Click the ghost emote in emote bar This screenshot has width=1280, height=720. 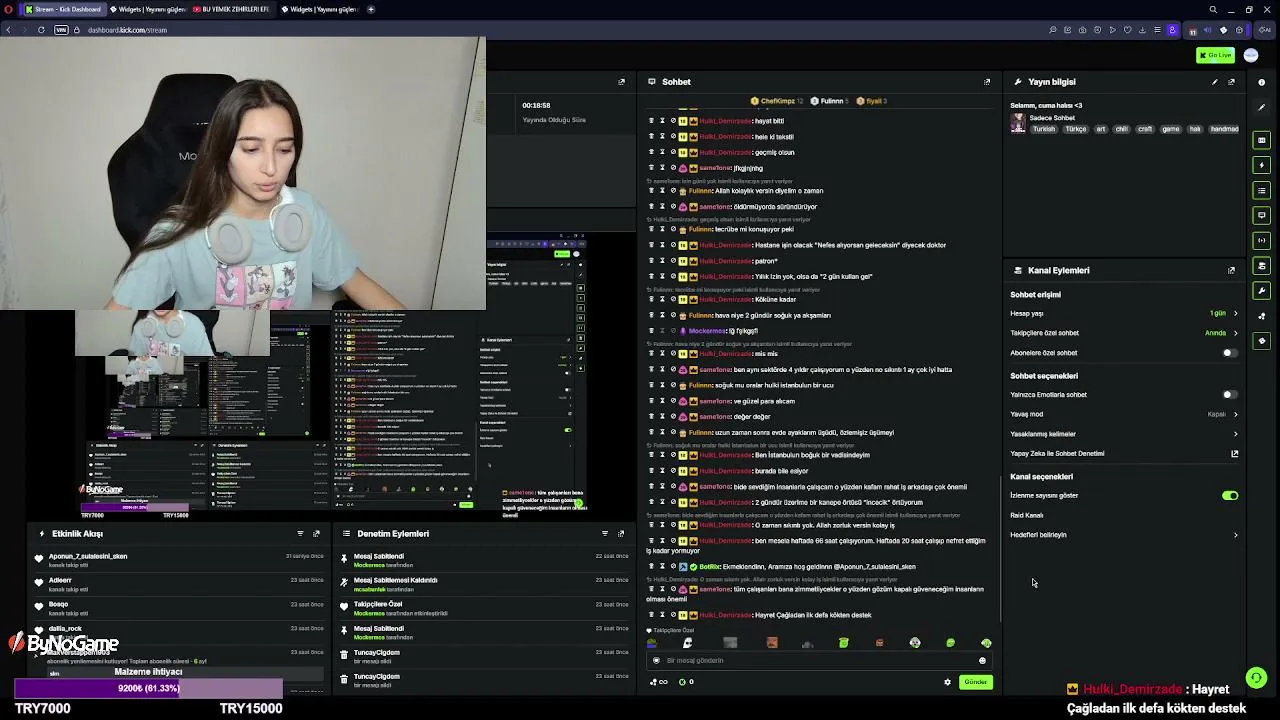687,643
